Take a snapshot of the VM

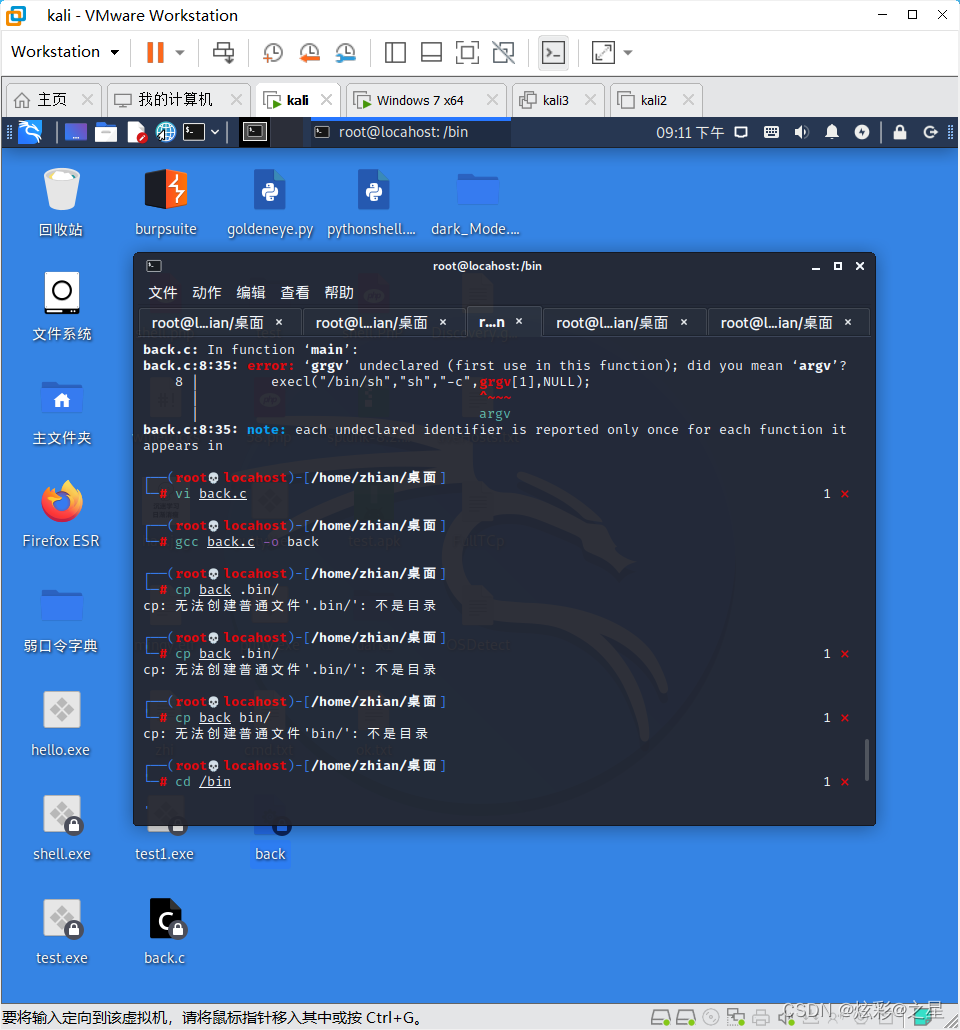pos(273,53)
